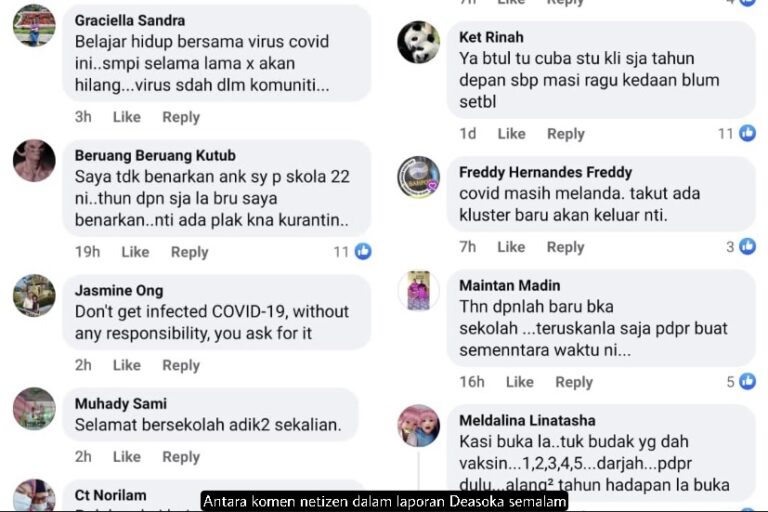Open the 19h timestamp on Beruang's comment
The width and height of the screenshot is (768, 512).
point(87,252)
